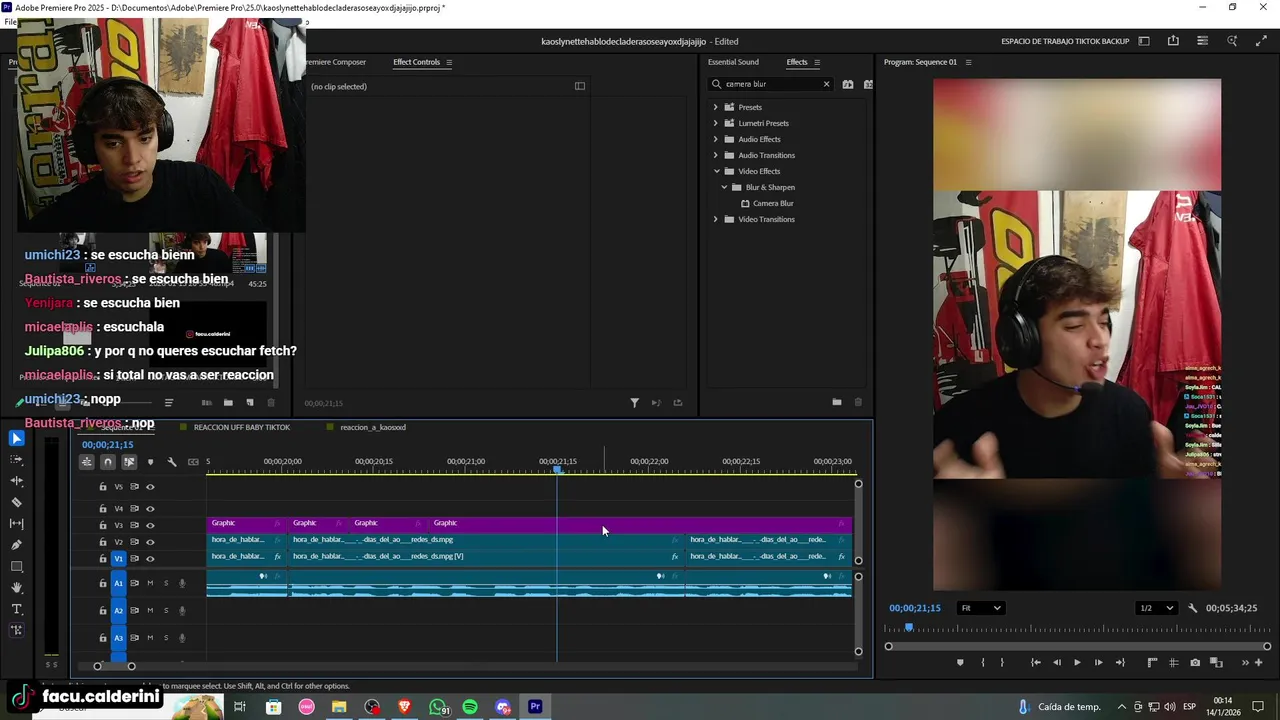Screen dimensions: 1280x720
Task: Open Timeline Display Settings wrench
Action: click(x=172, y=462)
